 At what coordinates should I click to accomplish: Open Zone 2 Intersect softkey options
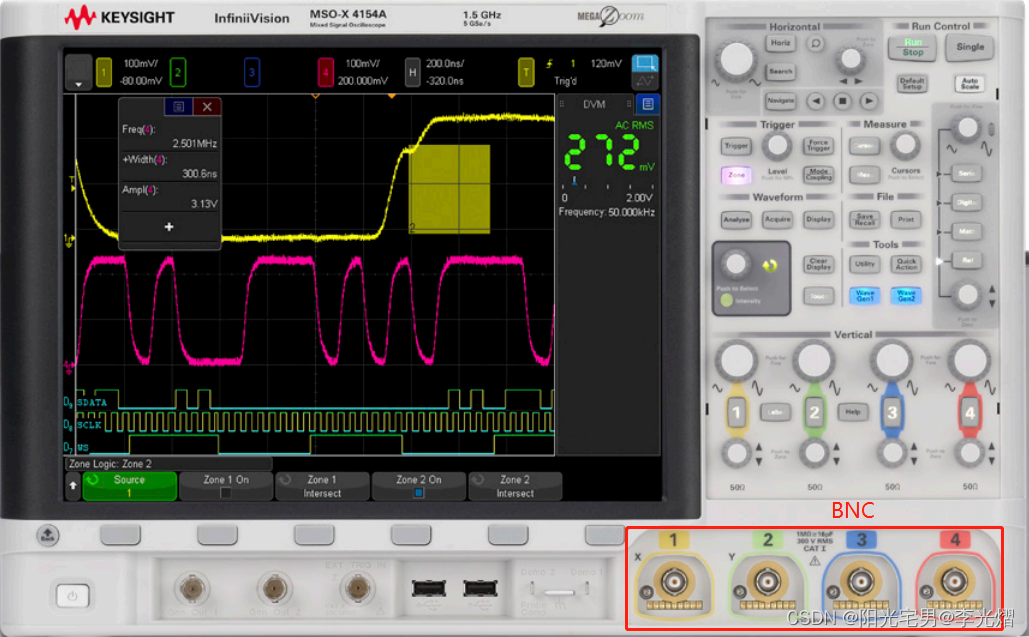pyautogui.click(x=515, y=486)
